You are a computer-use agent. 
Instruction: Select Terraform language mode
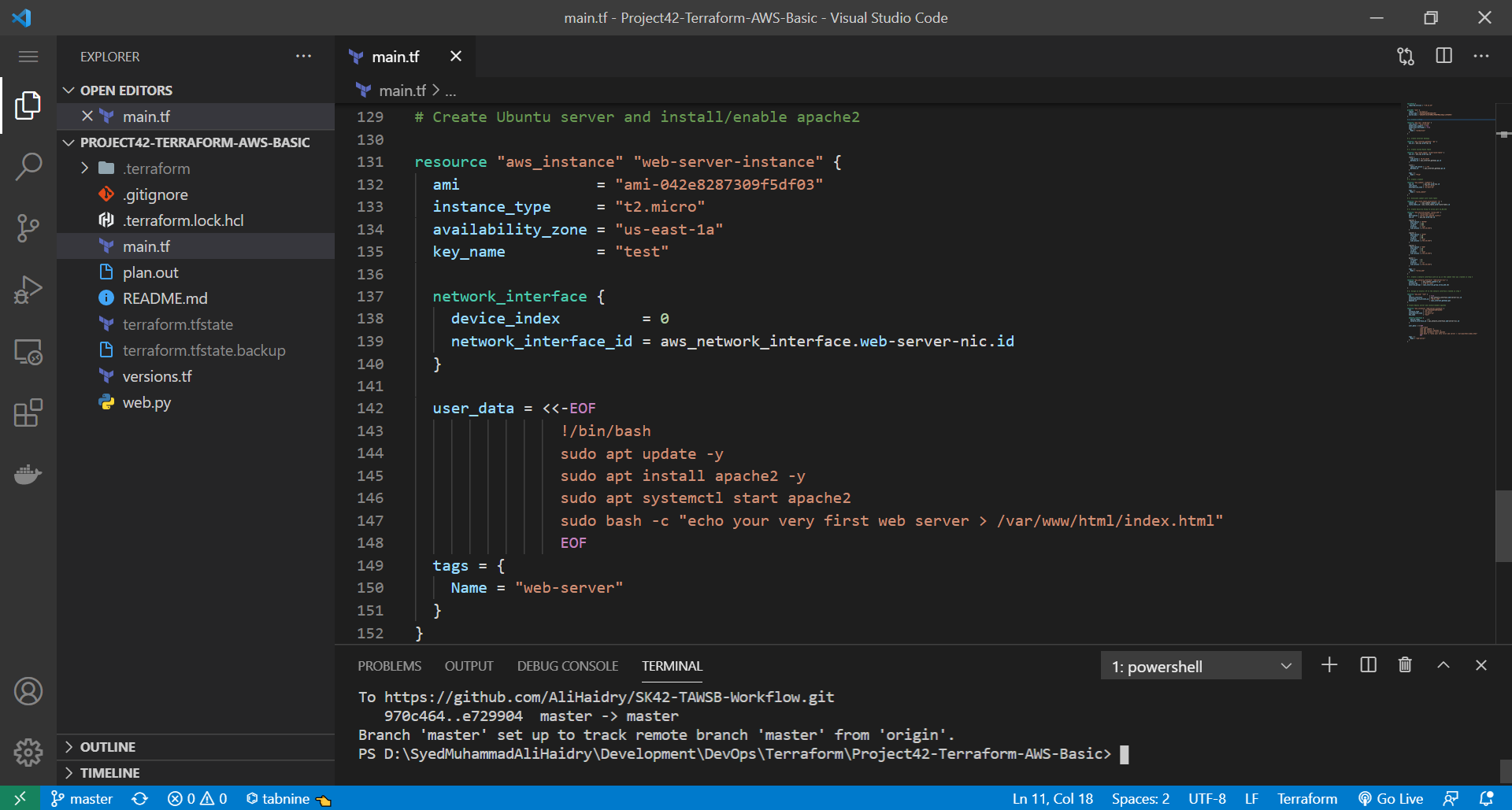(x=1307, y=798)
